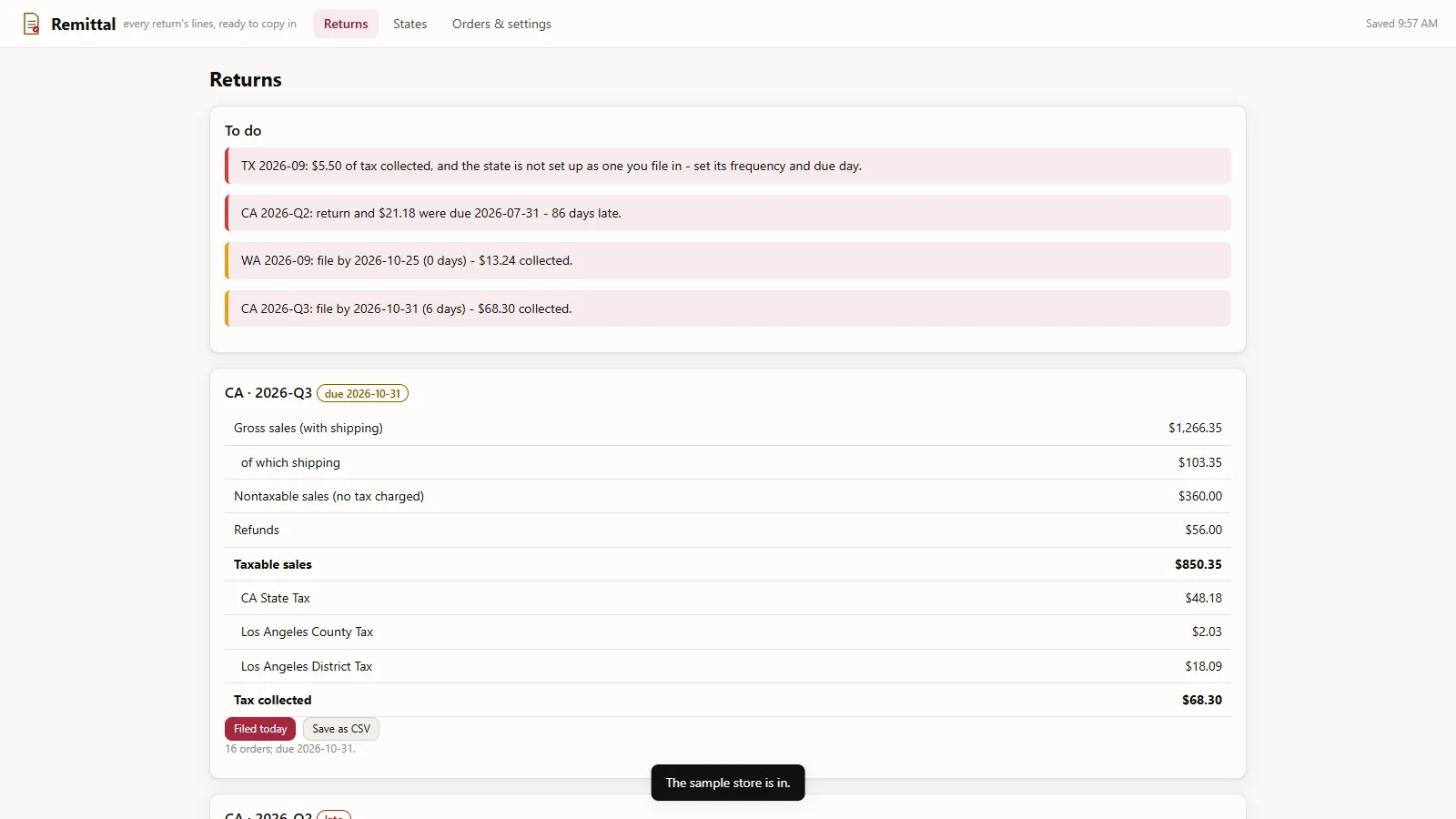
Task: Mark CA 2026-Q3 as Filed today
Action: click(260, 729)
